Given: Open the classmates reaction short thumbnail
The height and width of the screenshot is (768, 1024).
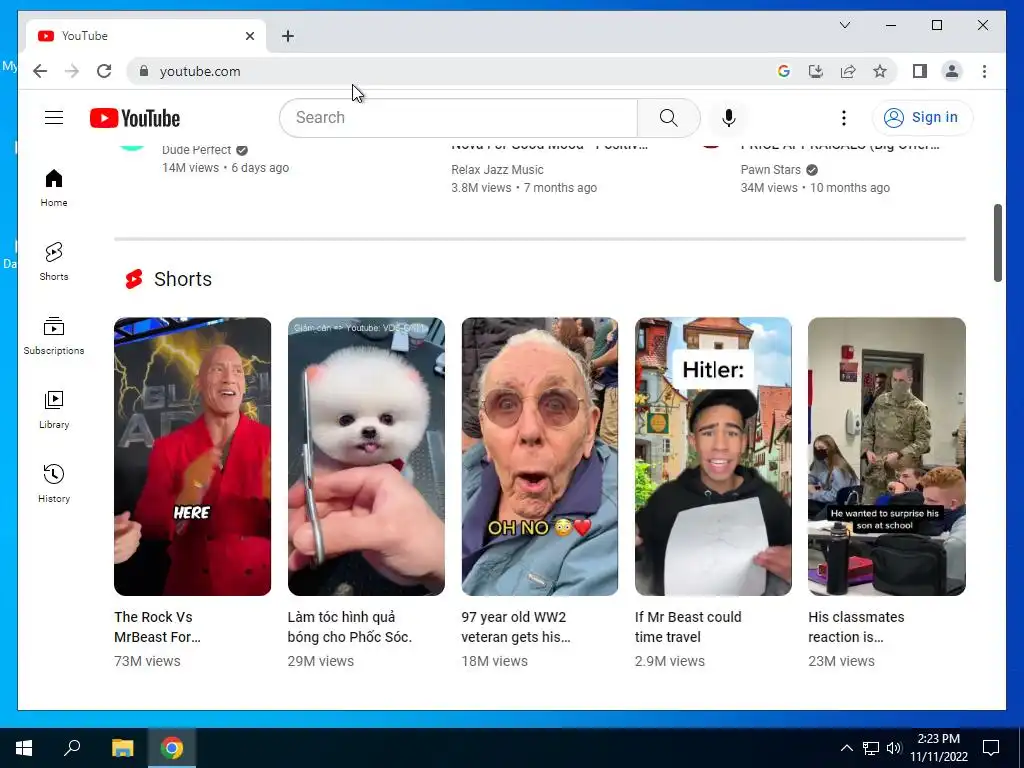Looking at the screenshot, I should [887, 456].
